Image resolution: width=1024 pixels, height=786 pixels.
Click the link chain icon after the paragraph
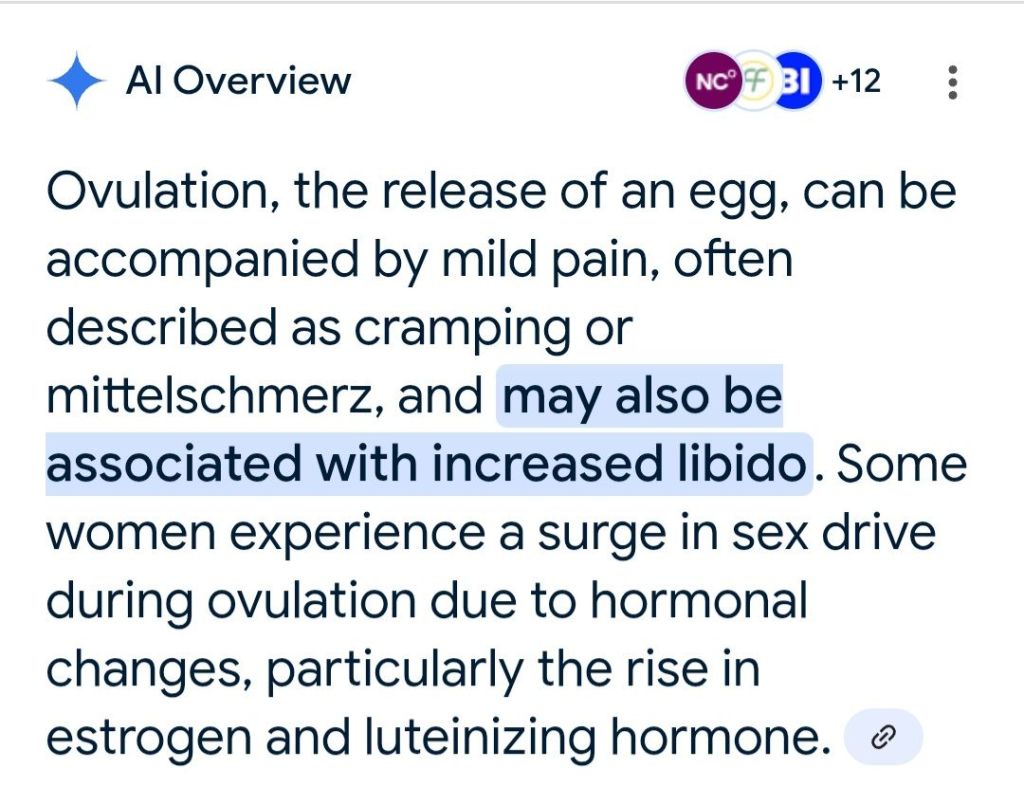(883, 739)
